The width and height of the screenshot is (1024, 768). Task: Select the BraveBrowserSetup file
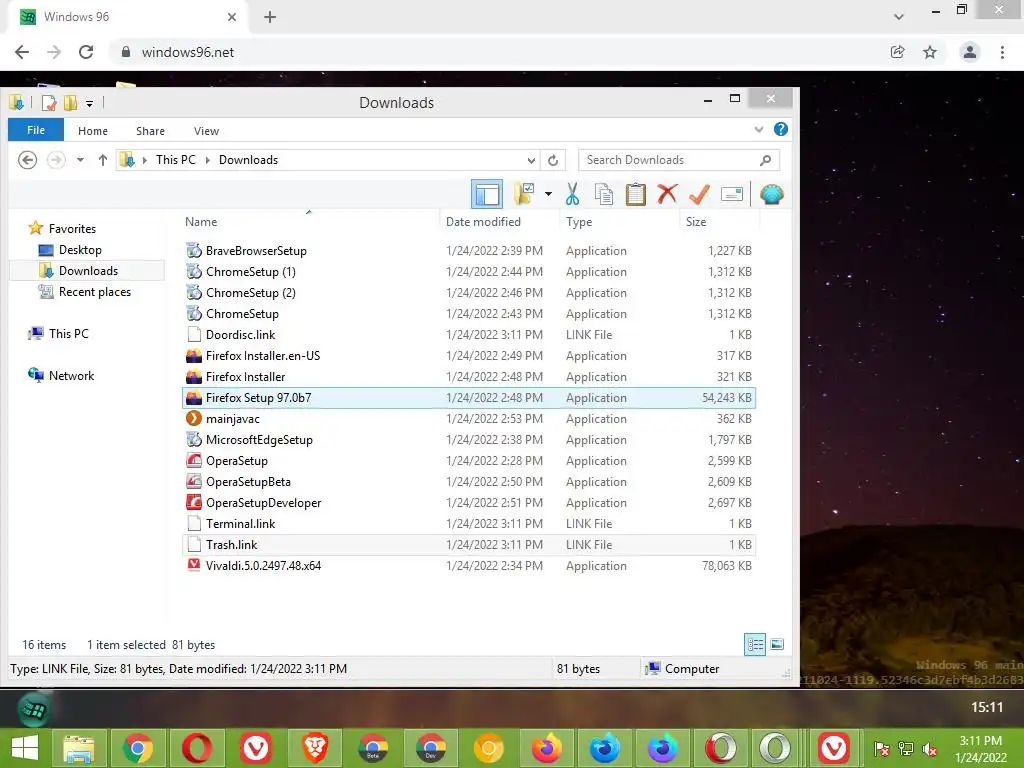[x=468, y=251]
